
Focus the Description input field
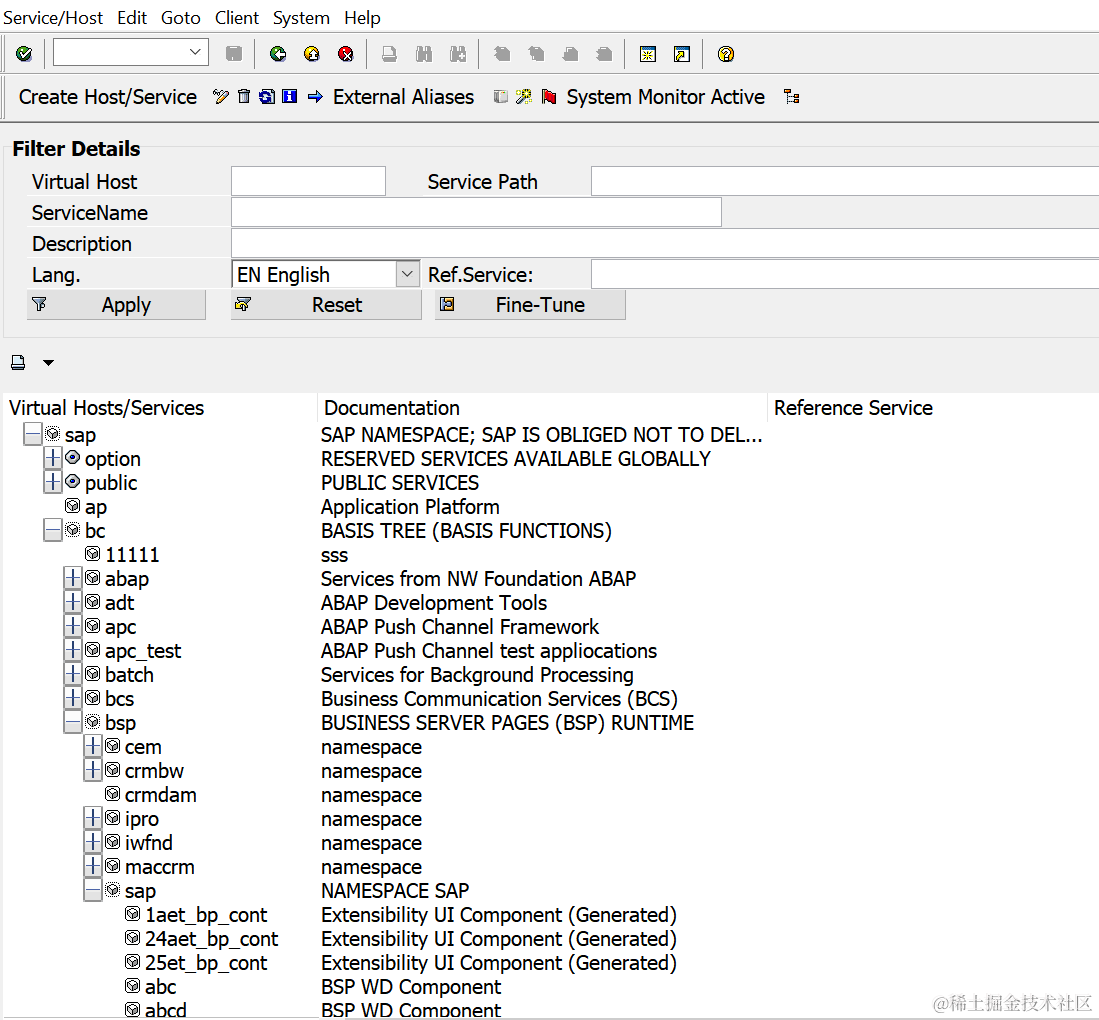pos(665,243)
